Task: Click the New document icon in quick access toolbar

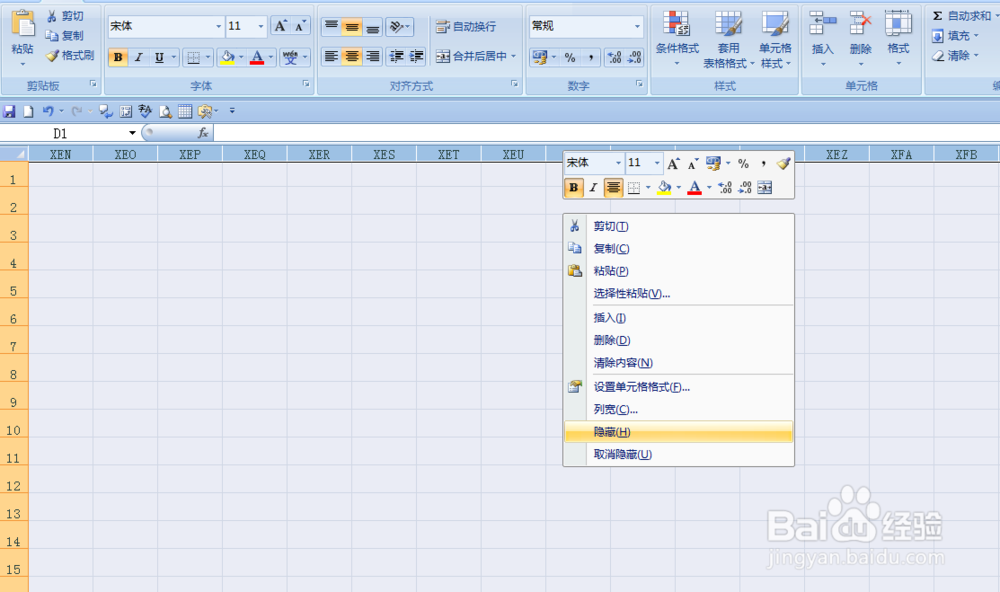Action: point(28,112)
